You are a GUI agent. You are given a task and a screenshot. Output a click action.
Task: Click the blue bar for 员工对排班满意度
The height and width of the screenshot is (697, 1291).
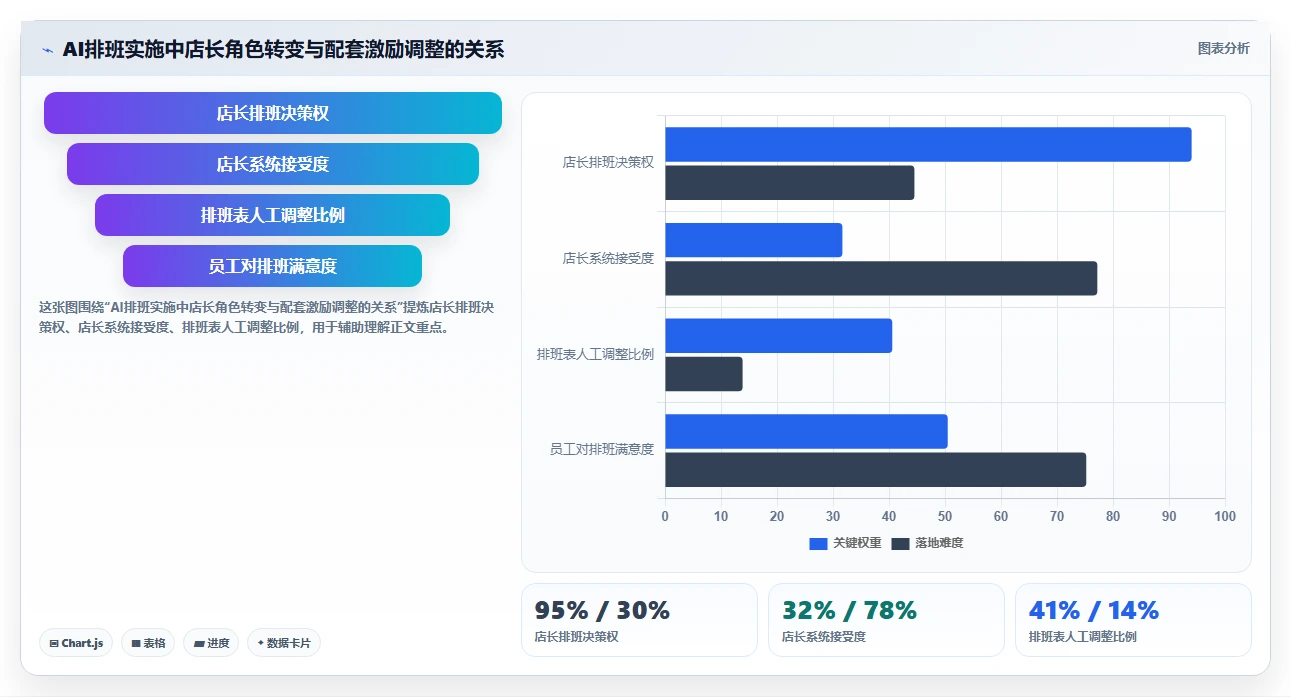806,431
